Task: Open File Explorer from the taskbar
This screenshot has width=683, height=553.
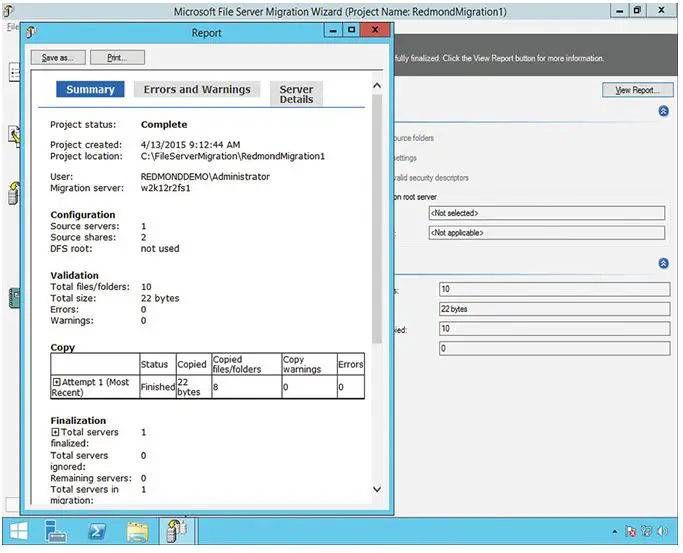Action: 138,531
